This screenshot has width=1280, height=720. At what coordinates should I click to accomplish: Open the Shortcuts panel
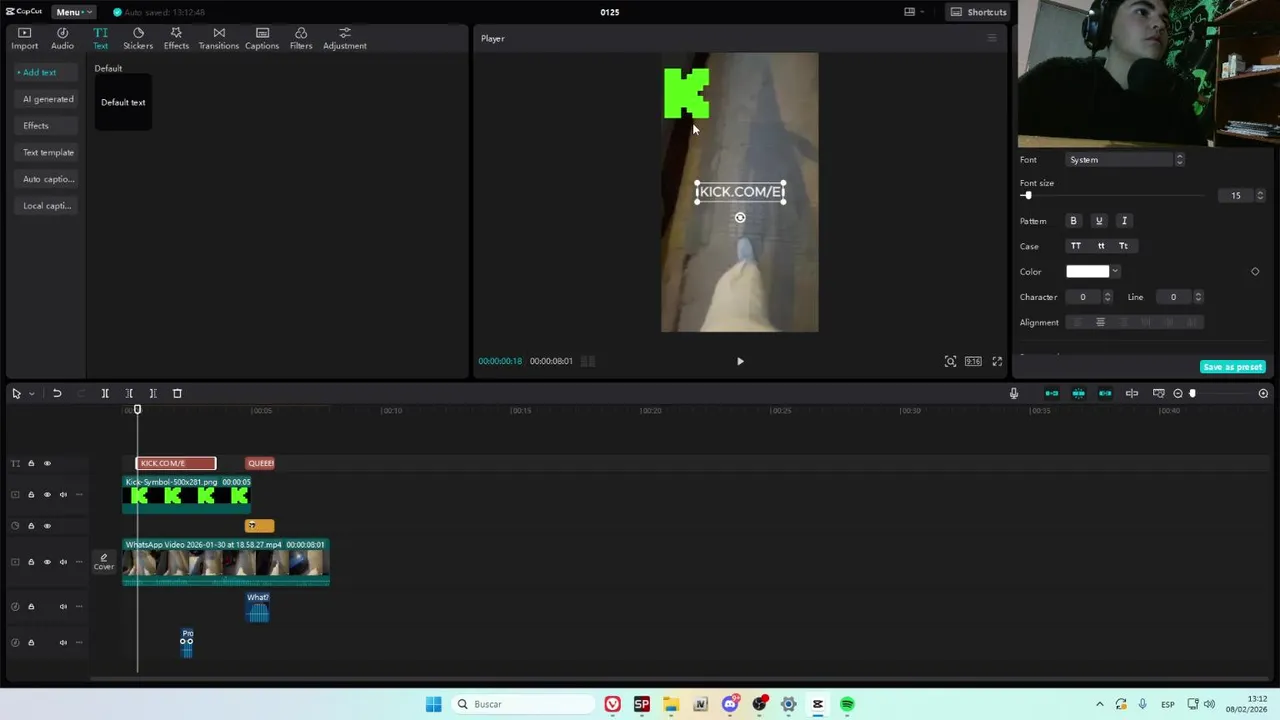click(x=978, y=12)
